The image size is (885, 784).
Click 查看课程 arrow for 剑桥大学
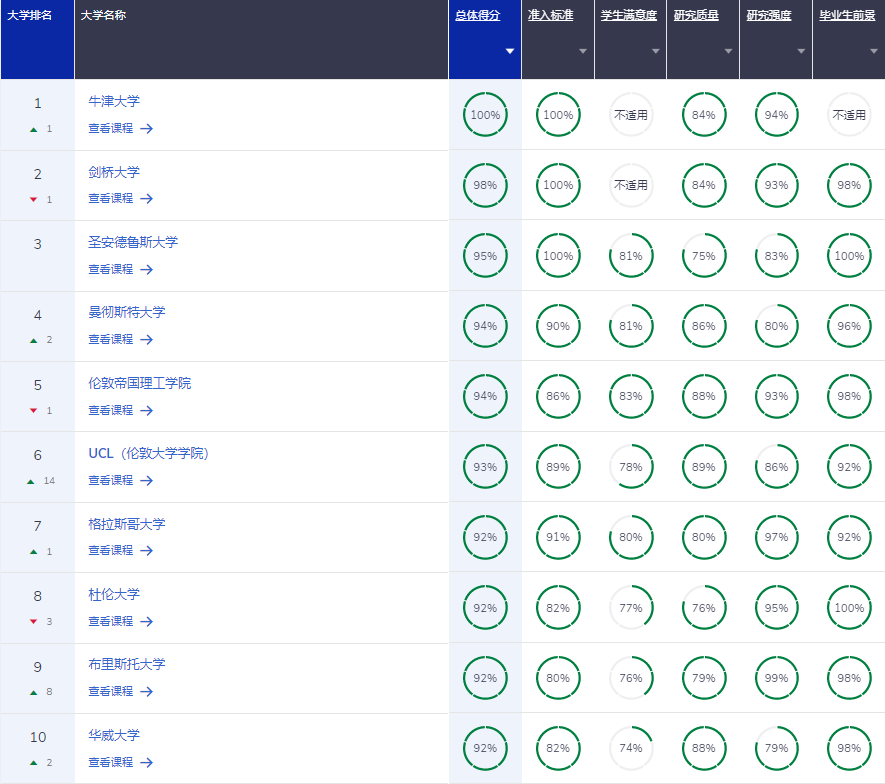(x=147, y=199)
